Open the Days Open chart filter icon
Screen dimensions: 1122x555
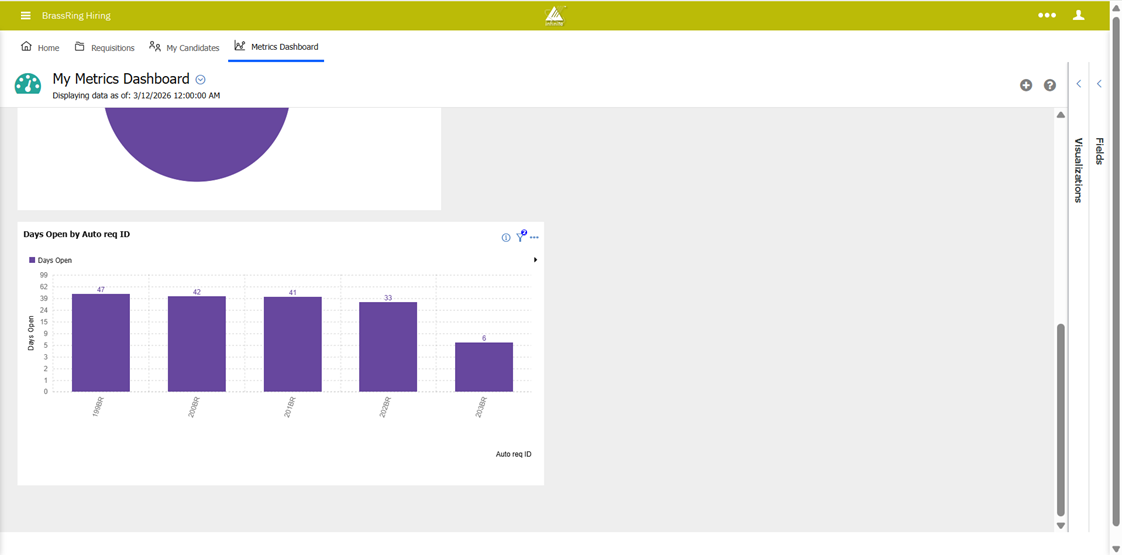[x=520, y=237]
